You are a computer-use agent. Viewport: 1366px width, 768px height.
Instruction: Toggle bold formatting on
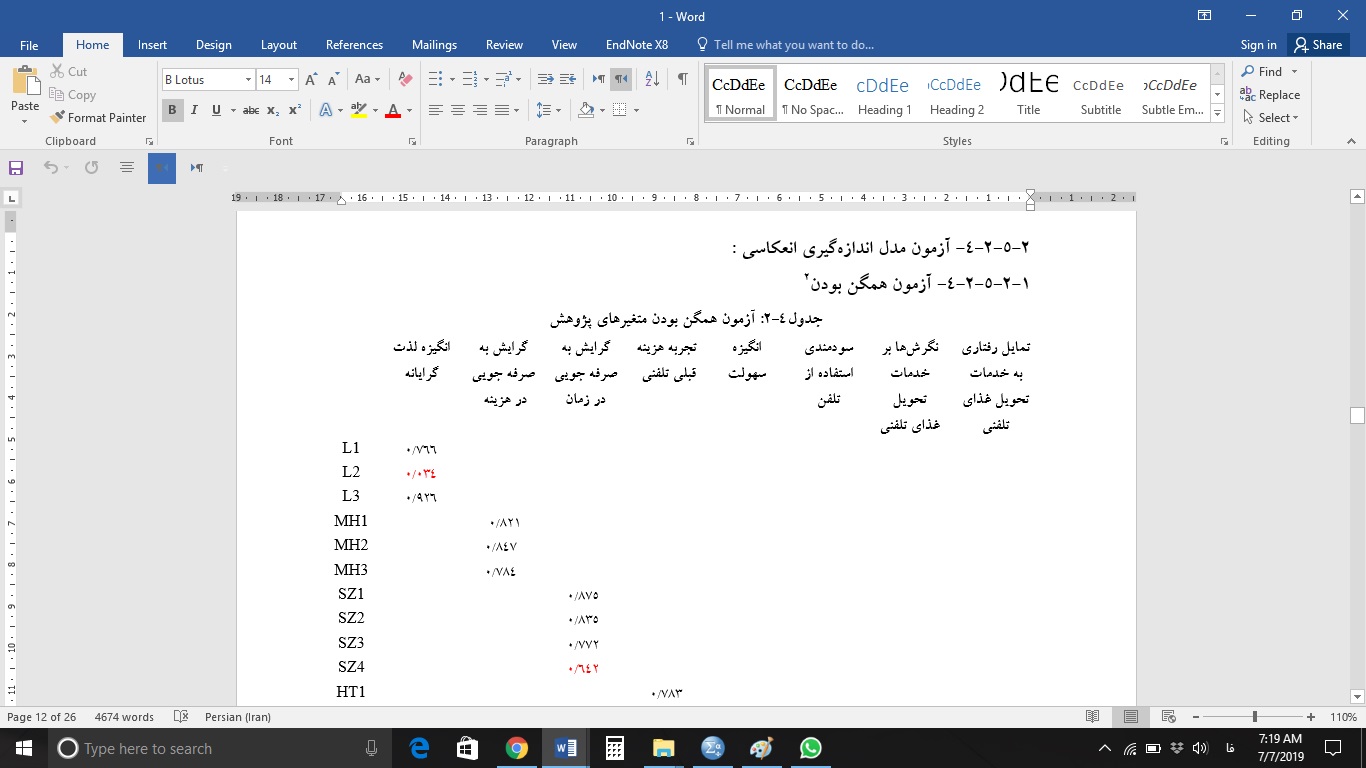[x=171, y=111]
